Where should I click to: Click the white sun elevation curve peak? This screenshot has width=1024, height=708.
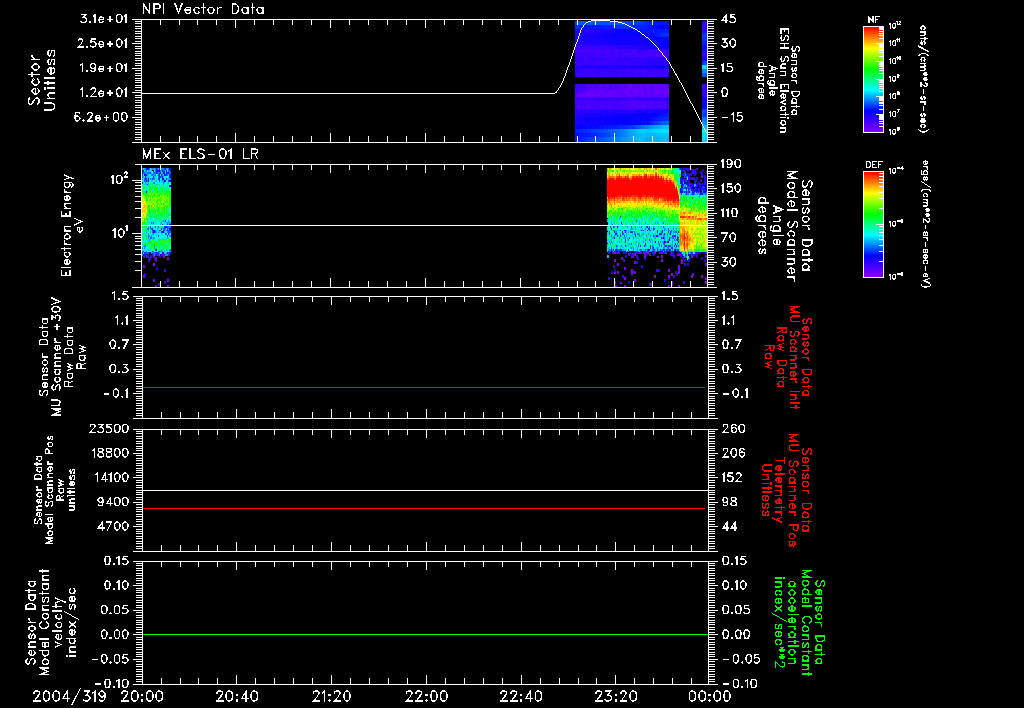click(601, 21)
